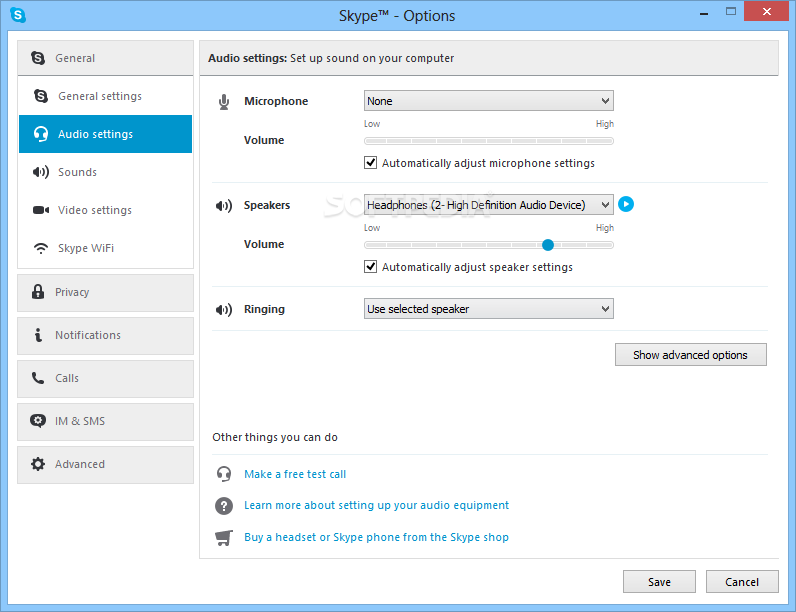Click the speaker icon beside Sounds
The height and width of the screenshot is (612, 796).
tap(41, 172)
